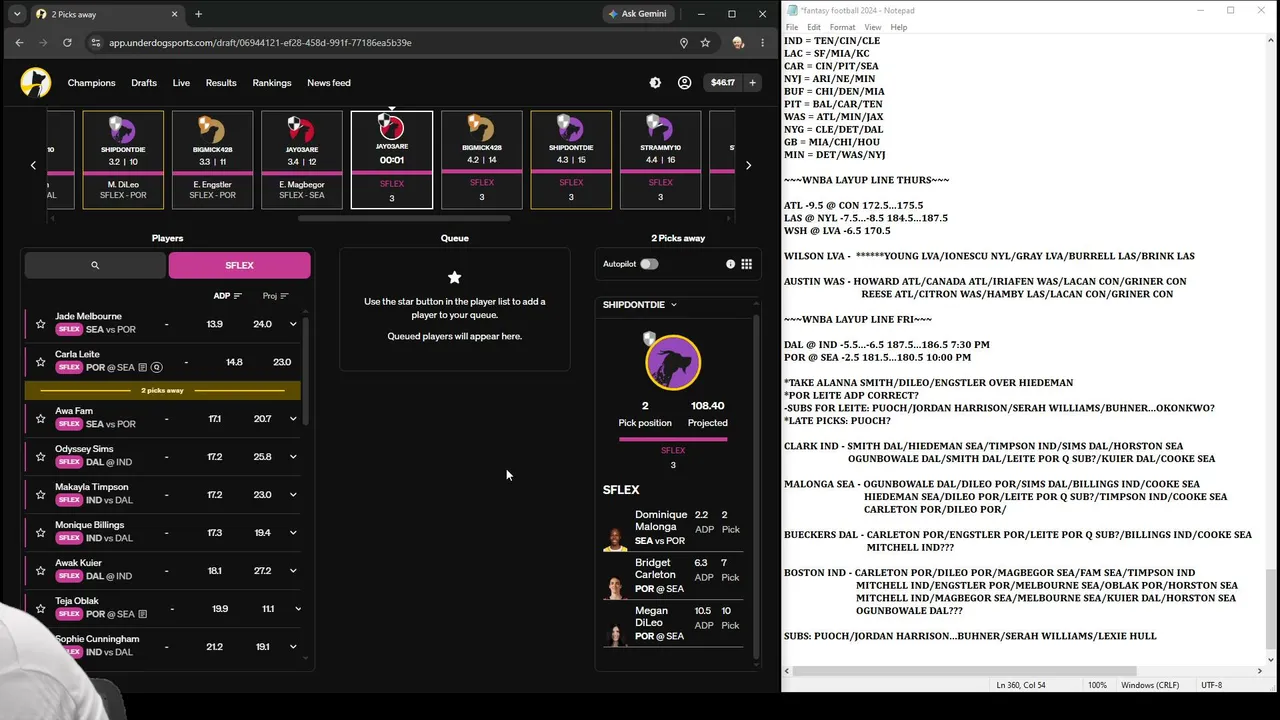Open the Champions nav item

[x=92, y=83]
